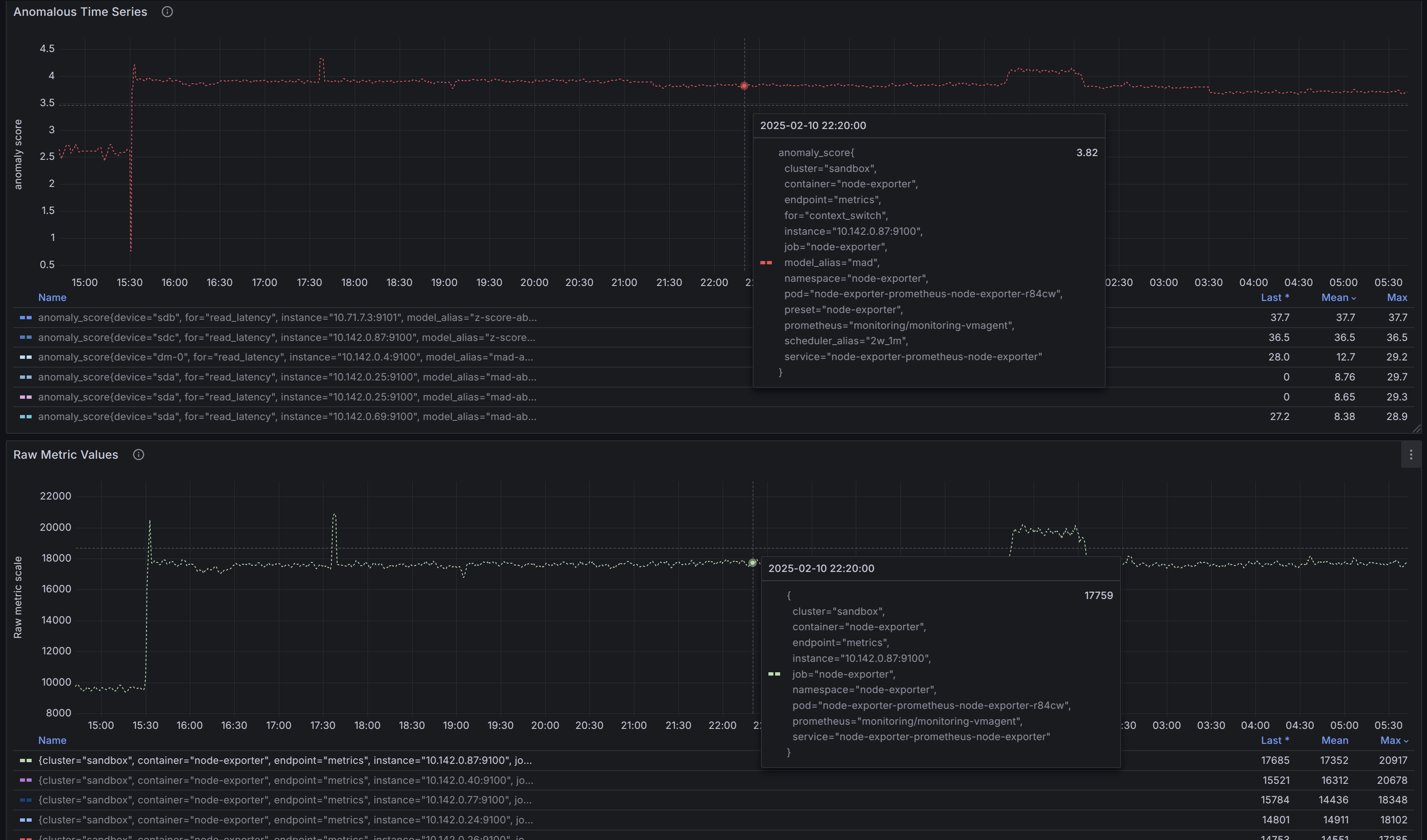Sort anomaly legend by Name header
This screenshot has height=840, width=1427.
(52, 298)
